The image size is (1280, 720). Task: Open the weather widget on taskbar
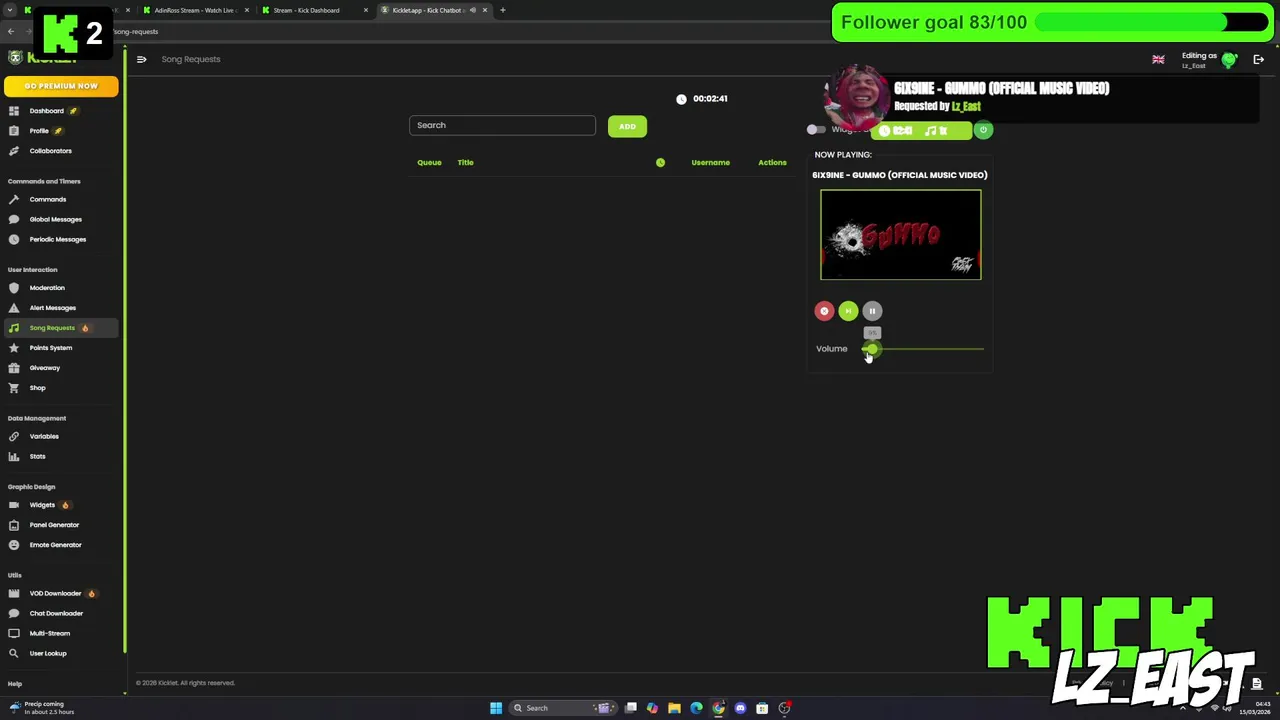[42, 708]
